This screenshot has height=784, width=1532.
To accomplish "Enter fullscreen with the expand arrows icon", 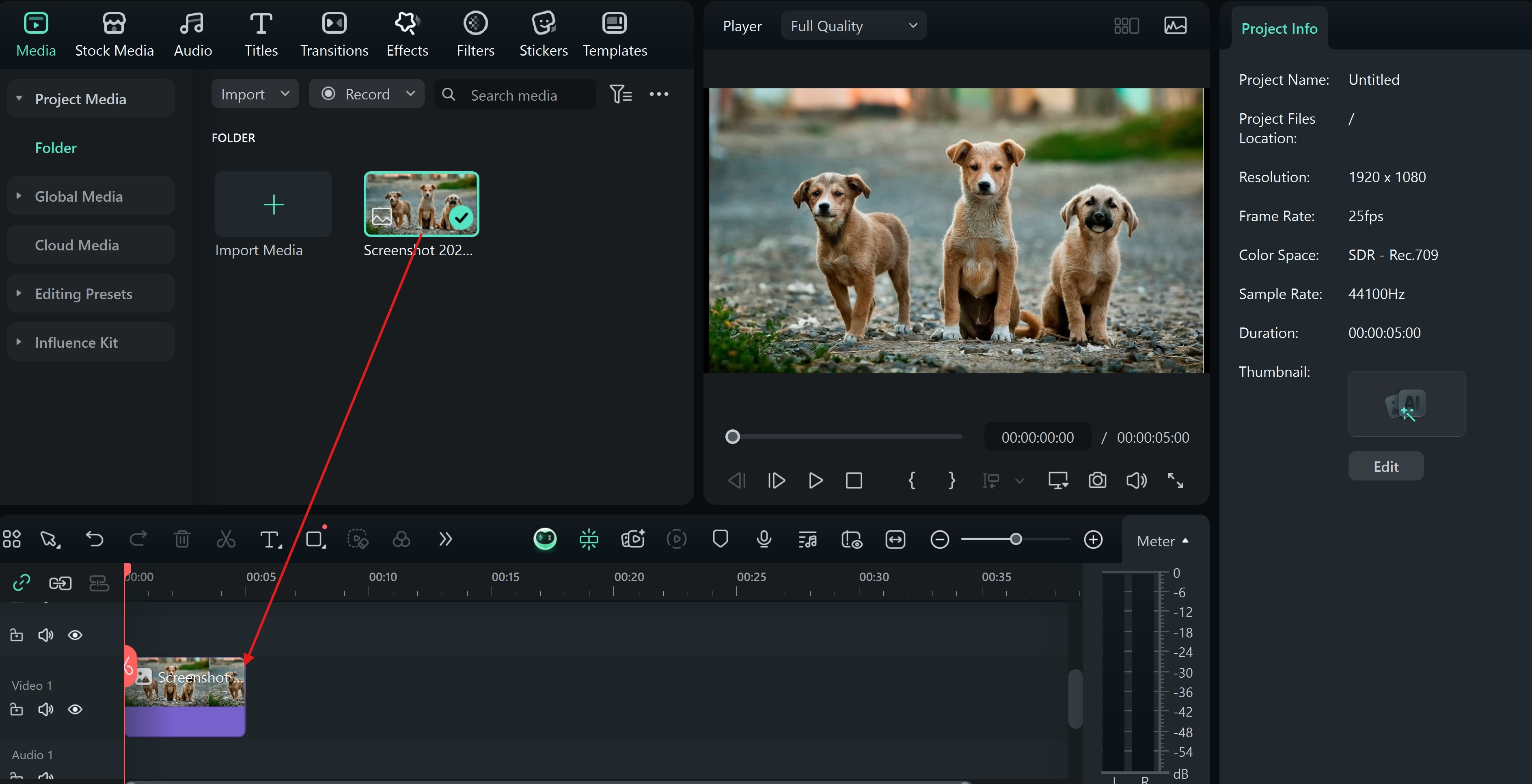I will pos(1175,480).
